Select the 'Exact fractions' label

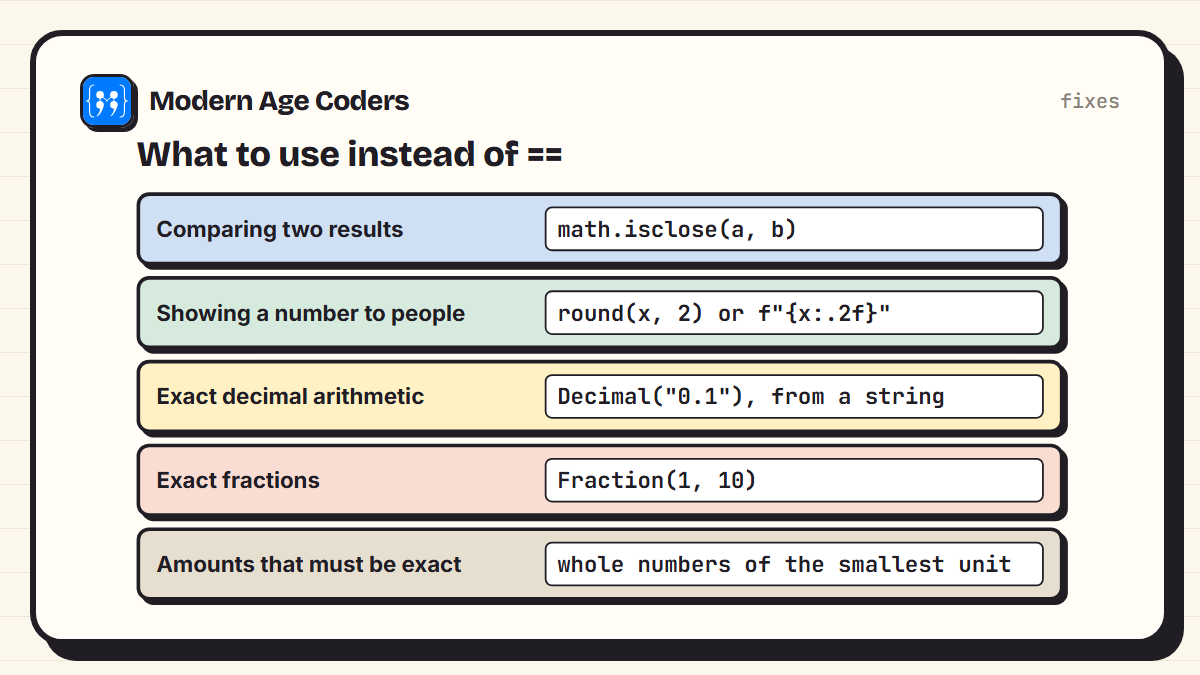click(238, 480)
